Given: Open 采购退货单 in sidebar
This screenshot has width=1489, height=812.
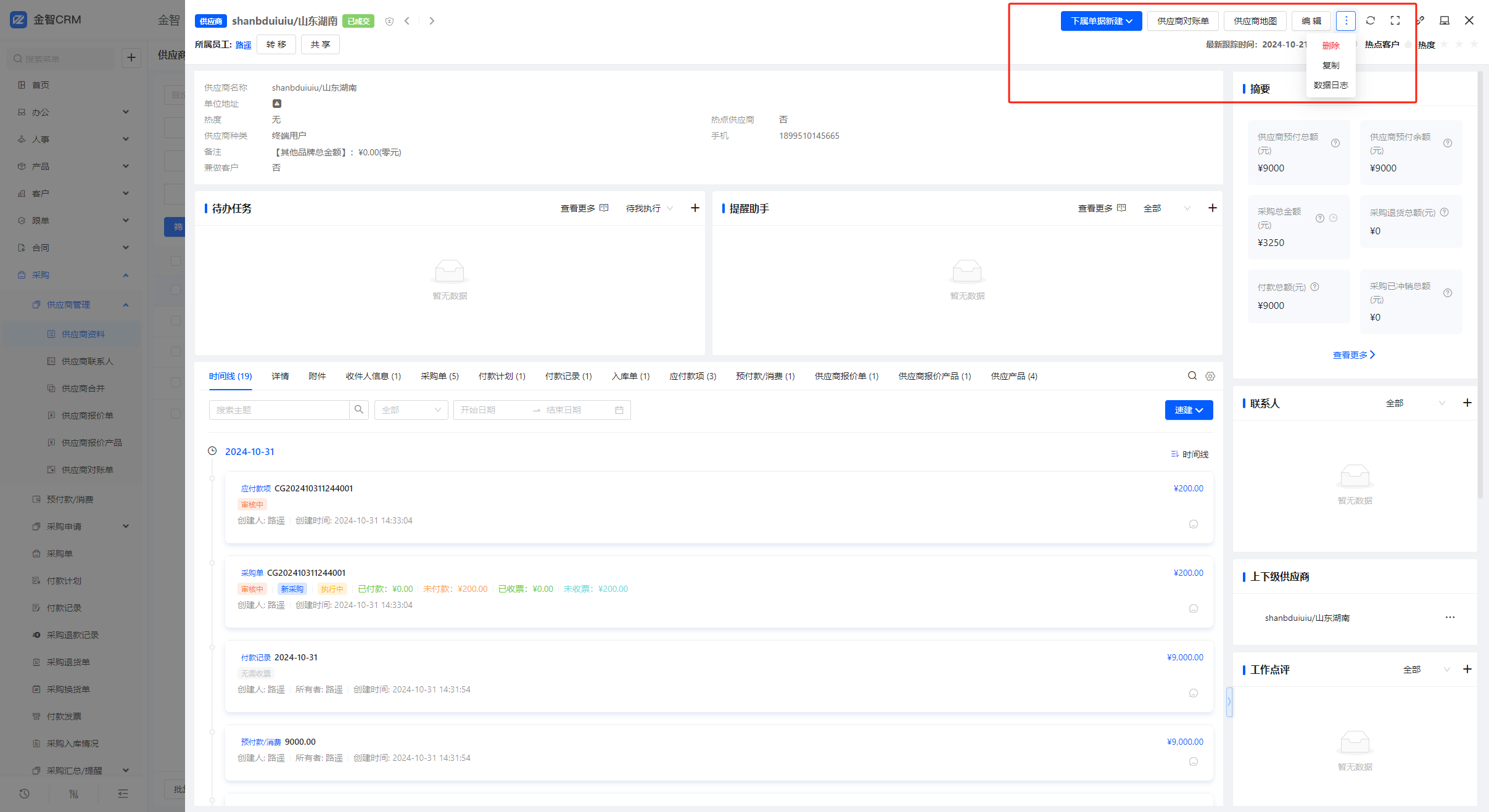Looking at the screenshot, I should (x=68, y=662).
